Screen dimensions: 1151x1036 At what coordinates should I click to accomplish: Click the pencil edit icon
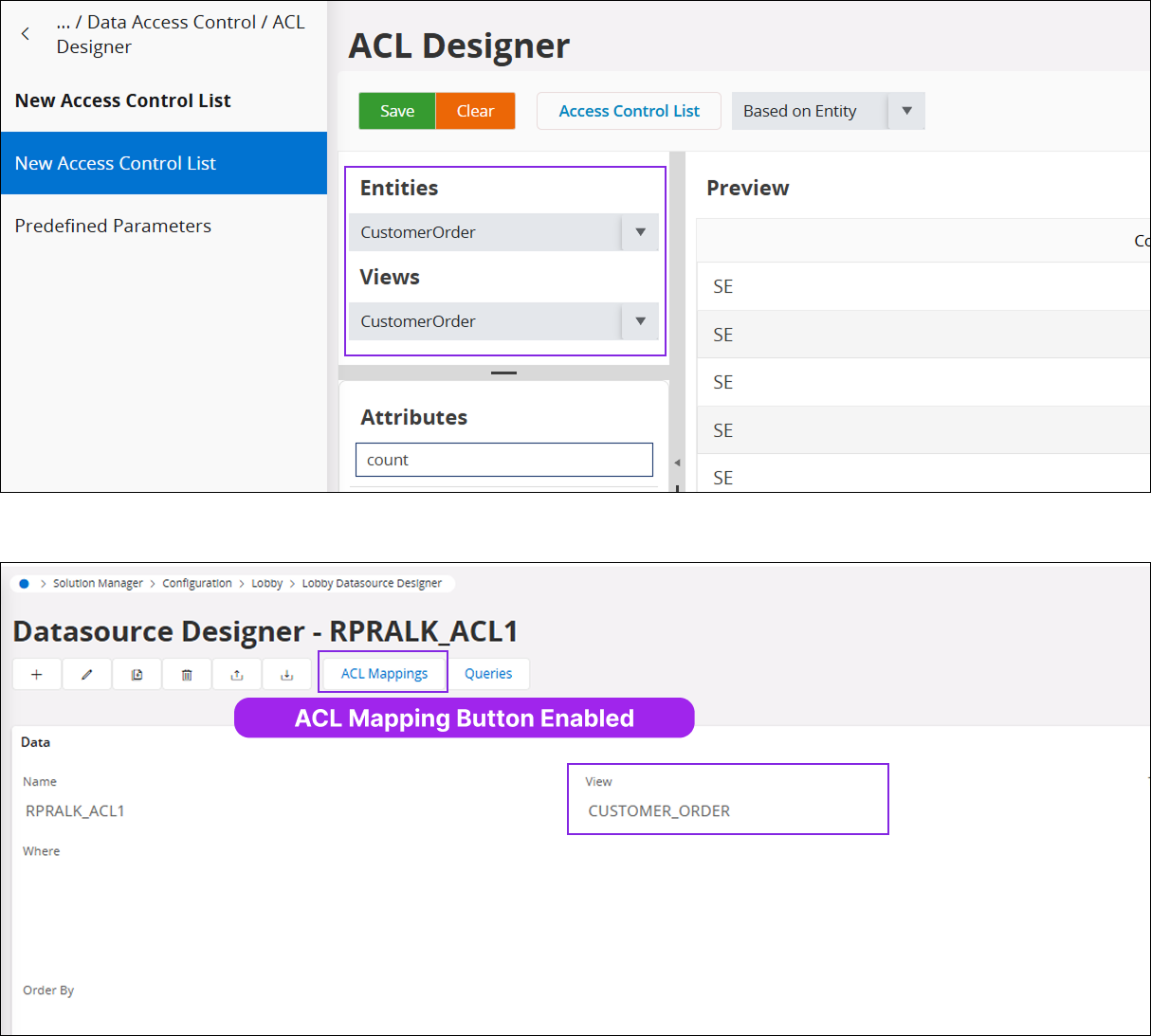pyautogui.click(x=87, y=675)
